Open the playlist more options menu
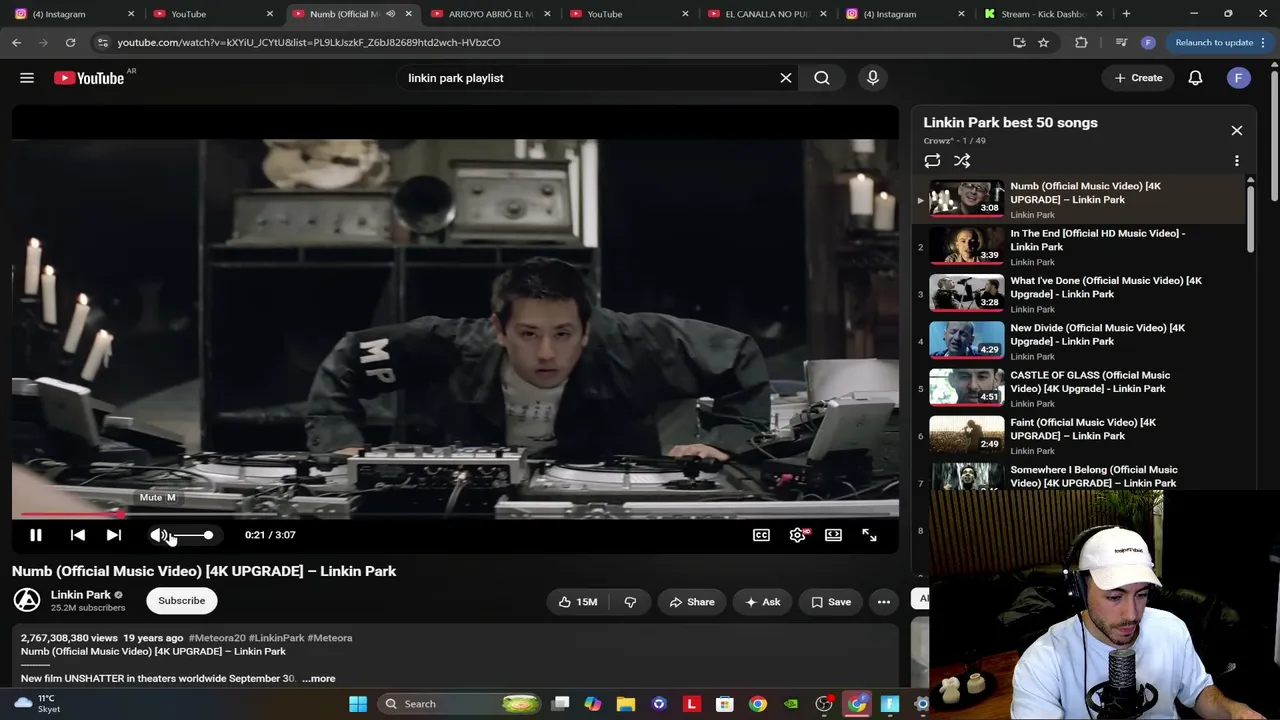1280x720 pixels. 1237,161
